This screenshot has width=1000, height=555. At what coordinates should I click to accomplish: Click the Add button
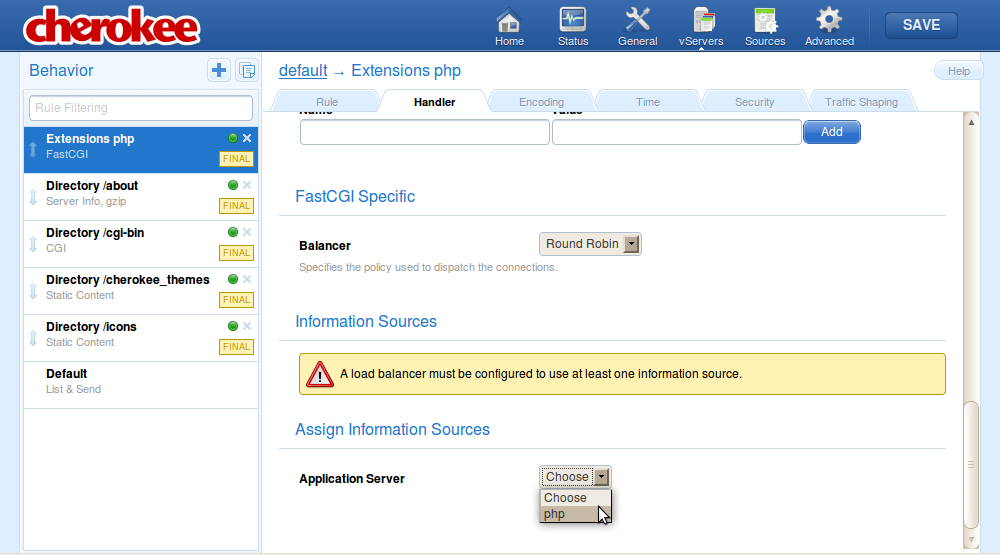(832, 131)
